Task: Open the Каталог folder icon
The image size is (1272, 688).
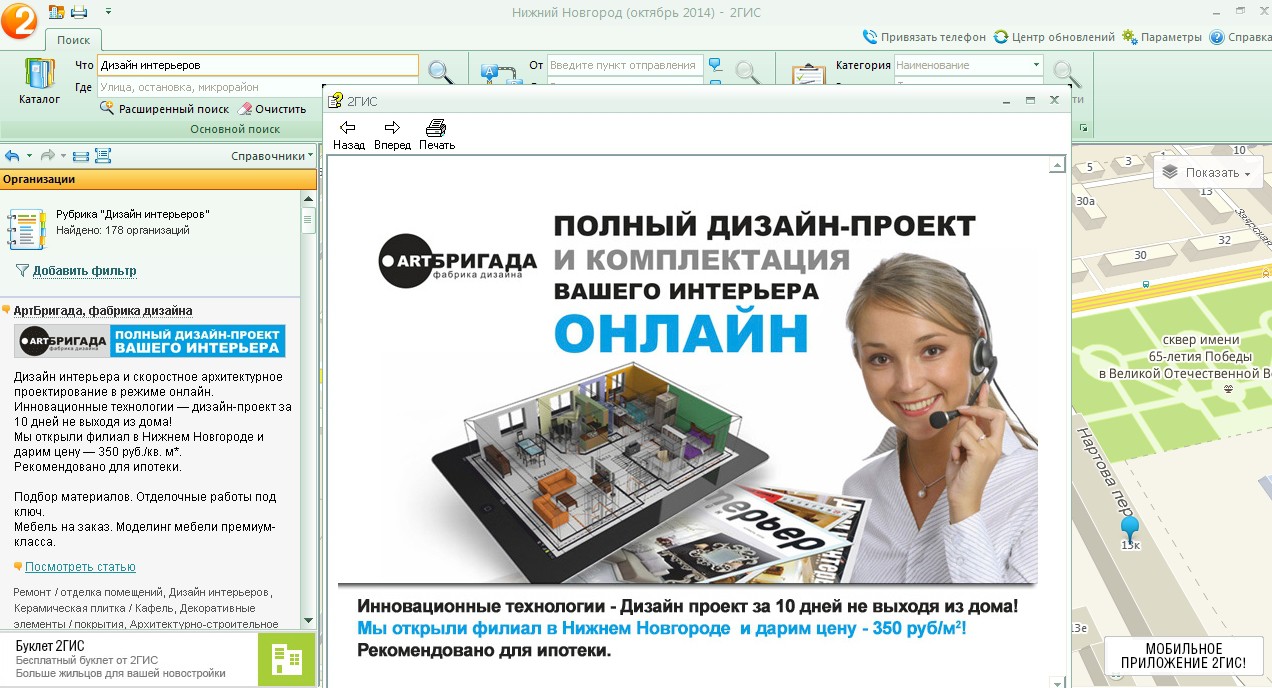Action: click(39, 81)
